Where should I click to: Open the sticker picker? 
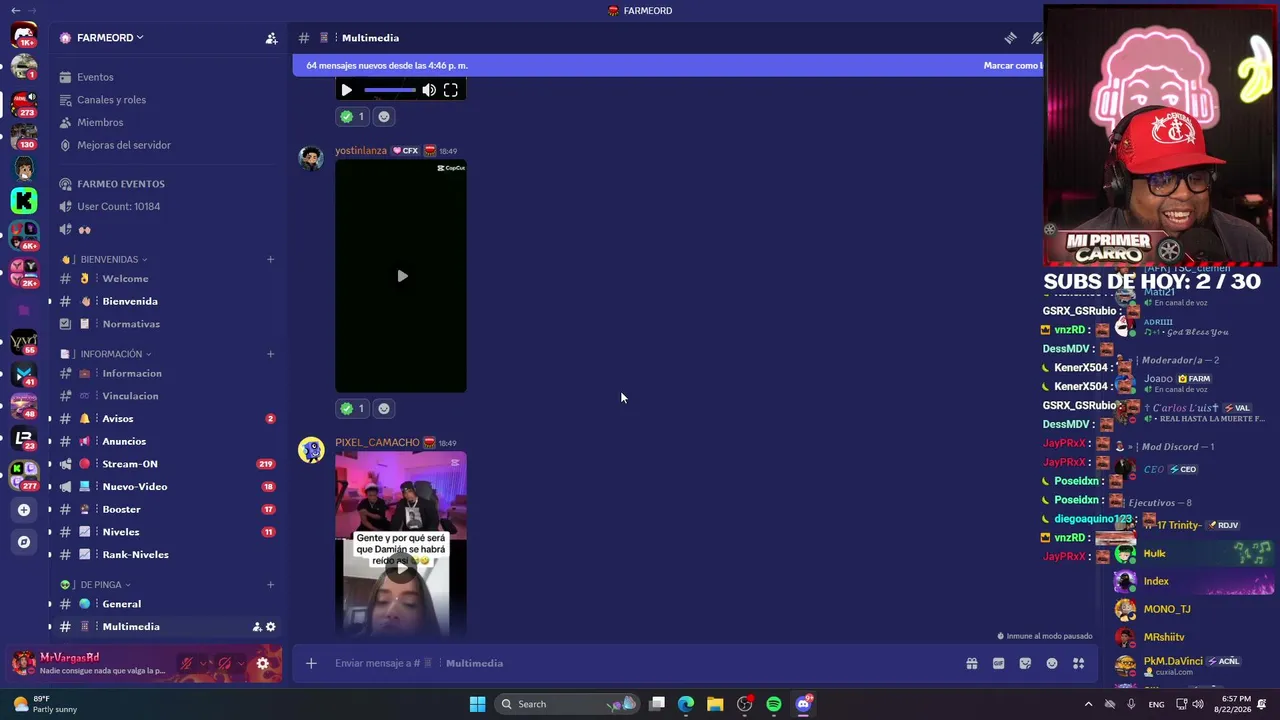(x=1025, y=663)
